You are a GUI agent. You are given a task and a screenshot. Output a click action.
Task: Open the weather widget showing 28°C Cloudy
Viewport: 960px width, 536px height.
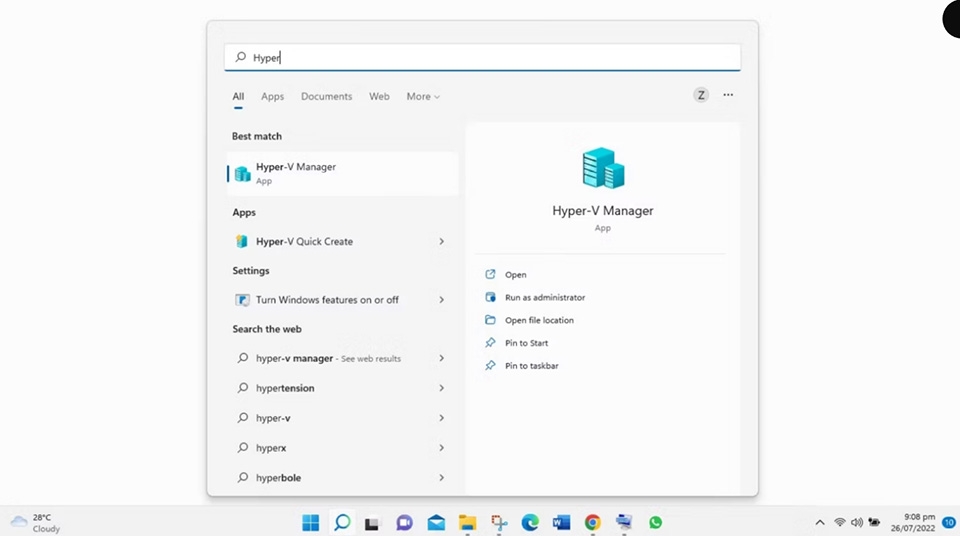point(36,523)
